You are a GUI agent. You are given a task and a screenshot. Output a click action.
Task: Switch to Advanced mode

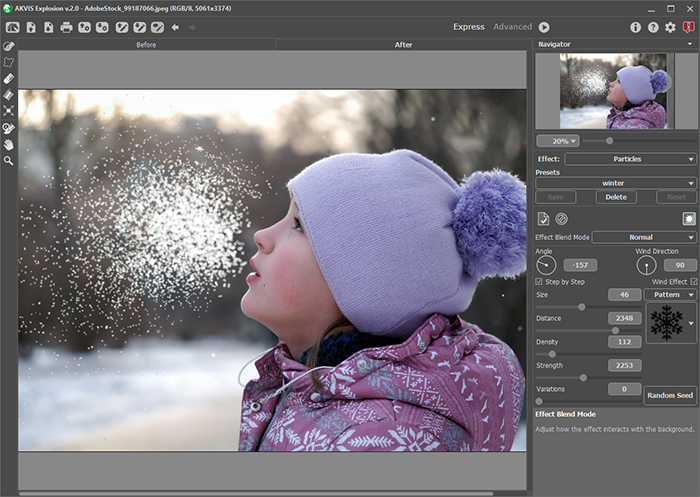click(512, 27)
